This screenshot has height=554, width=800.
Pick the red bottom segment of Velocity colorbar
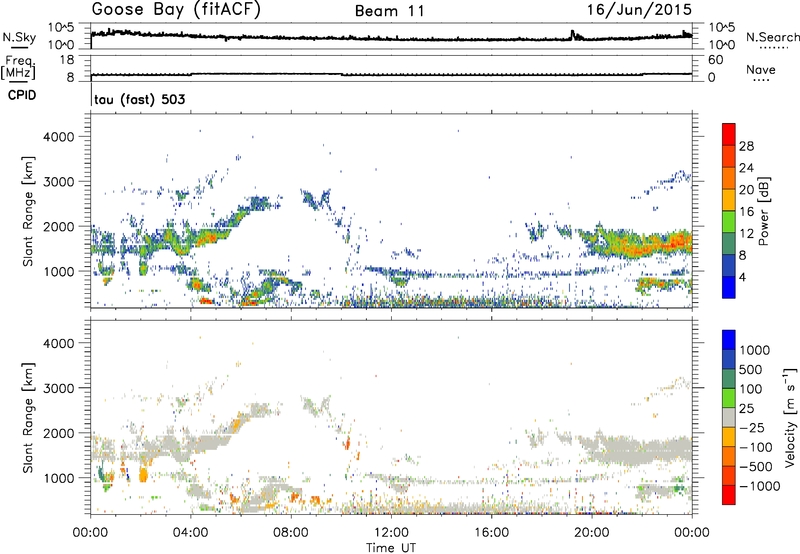click(x=729, y=495)
